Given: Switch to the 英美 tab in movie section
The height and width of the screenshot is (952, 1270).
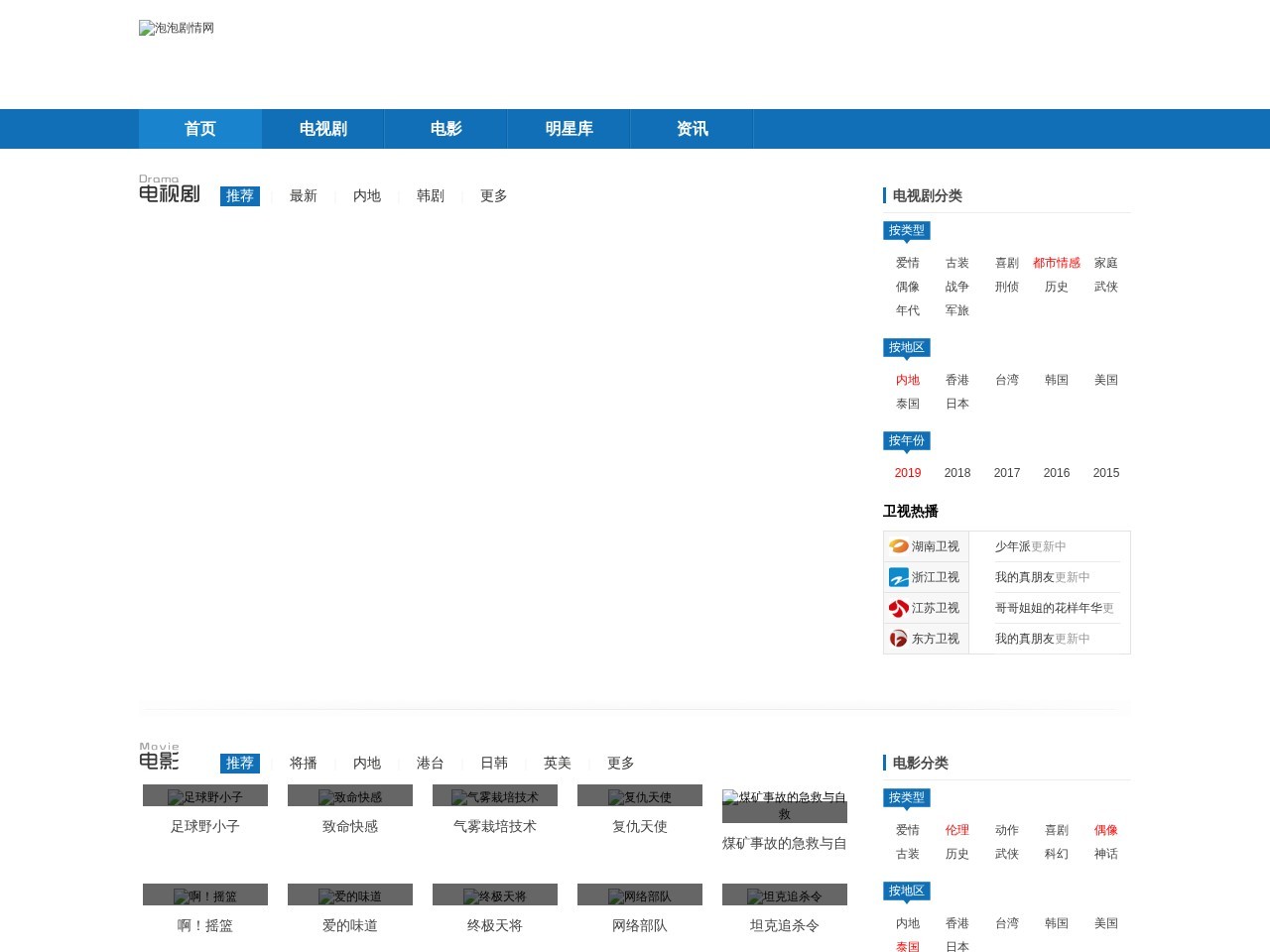Looking at the screenshot, I should 558,764.
